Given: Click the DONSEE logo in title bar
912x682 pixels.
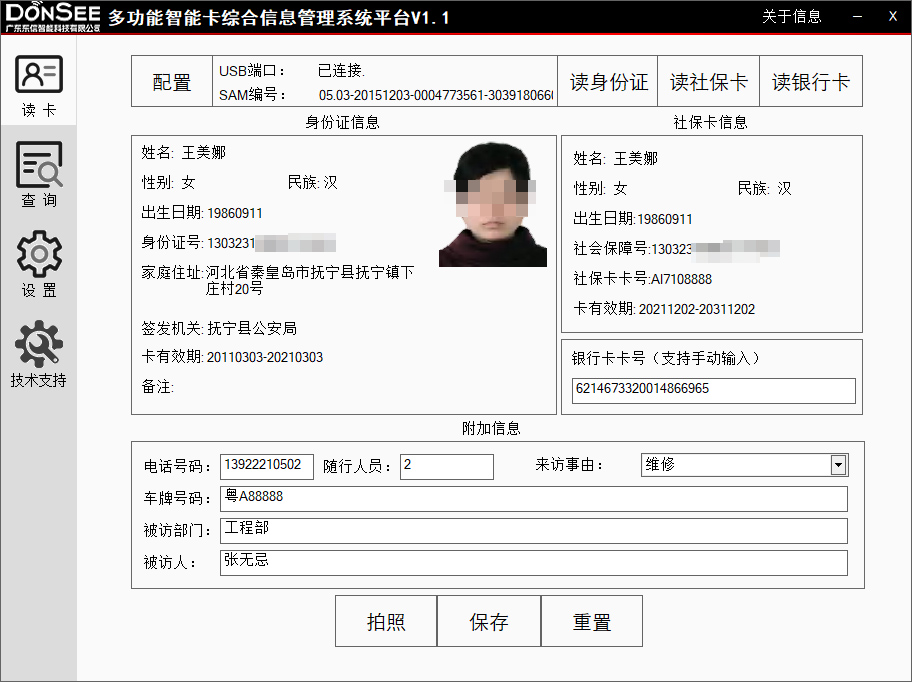Looking at the screenshot, I should coord(52,16).
